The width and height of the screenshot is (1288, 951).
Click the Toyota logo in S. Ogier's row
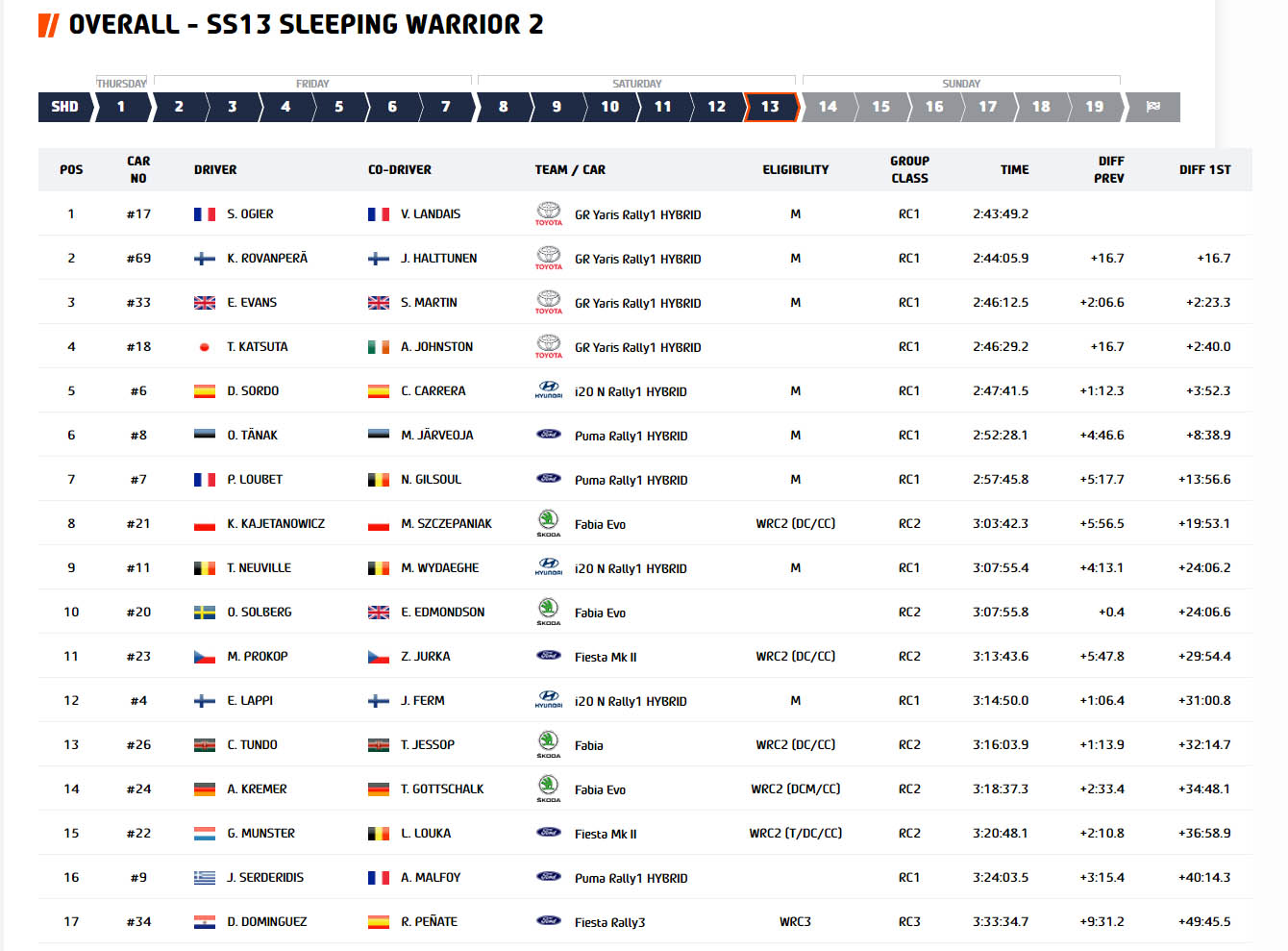[549, 213]
